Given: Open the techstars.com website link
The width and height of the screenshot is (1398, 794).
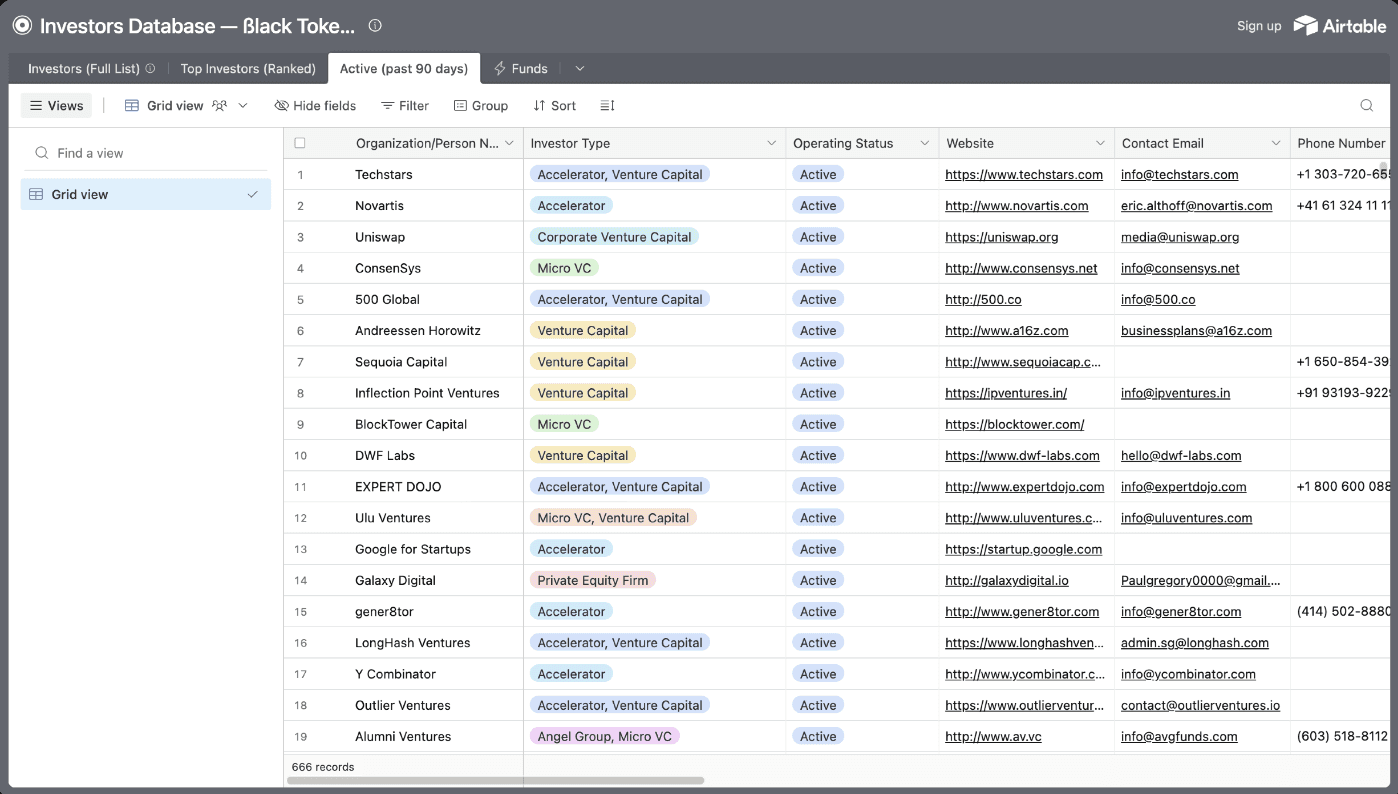Looking at the screenshot, I should pyautogui.click(x=1024, y=174).
